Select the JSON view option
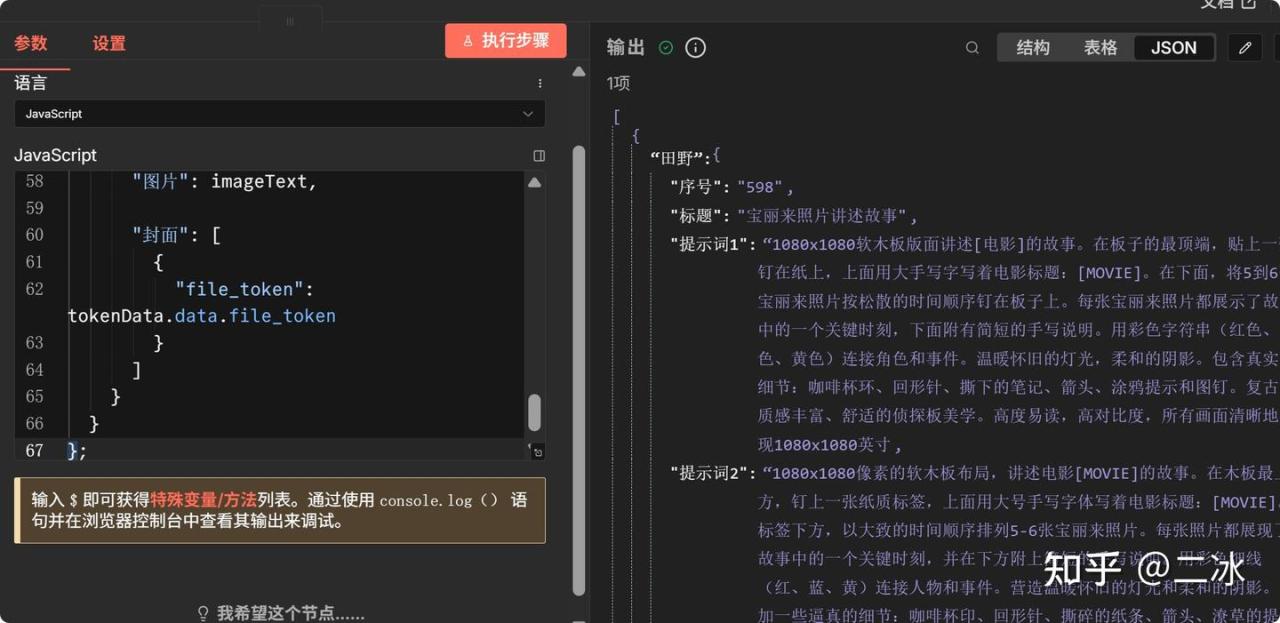 [1173, 48]
